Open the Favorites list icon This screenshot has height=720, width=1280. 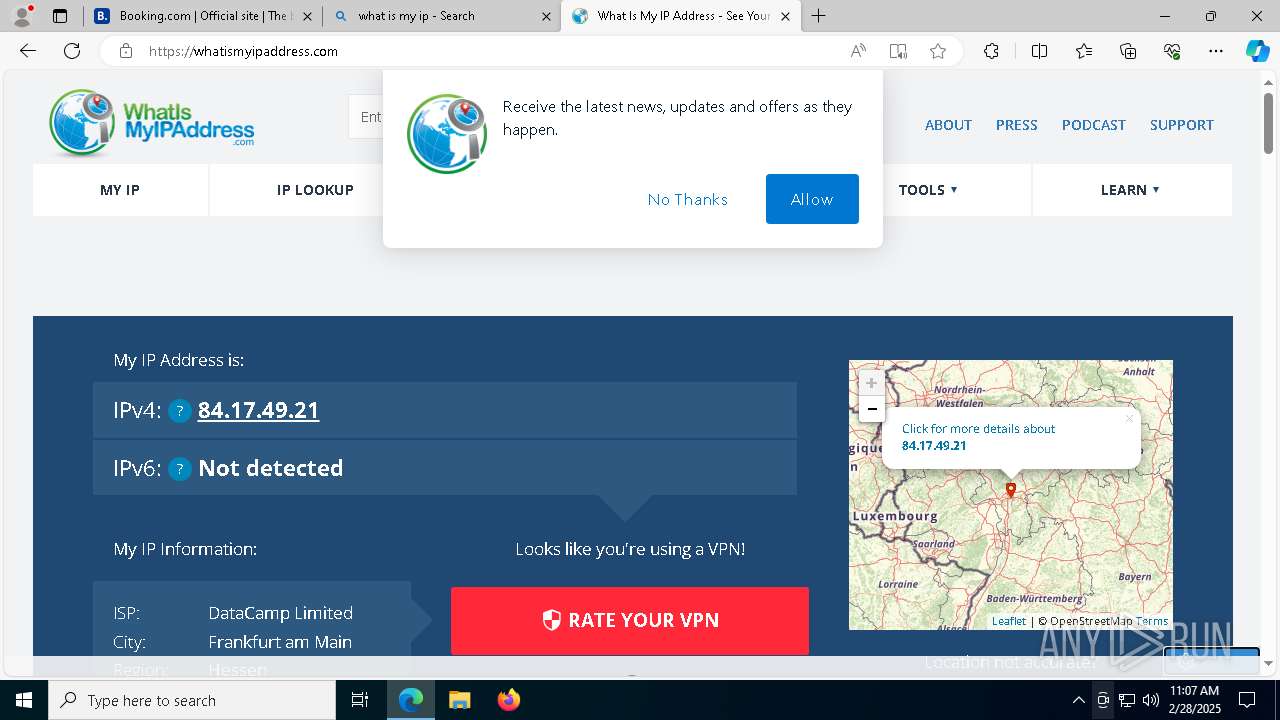click(1084, 51)
